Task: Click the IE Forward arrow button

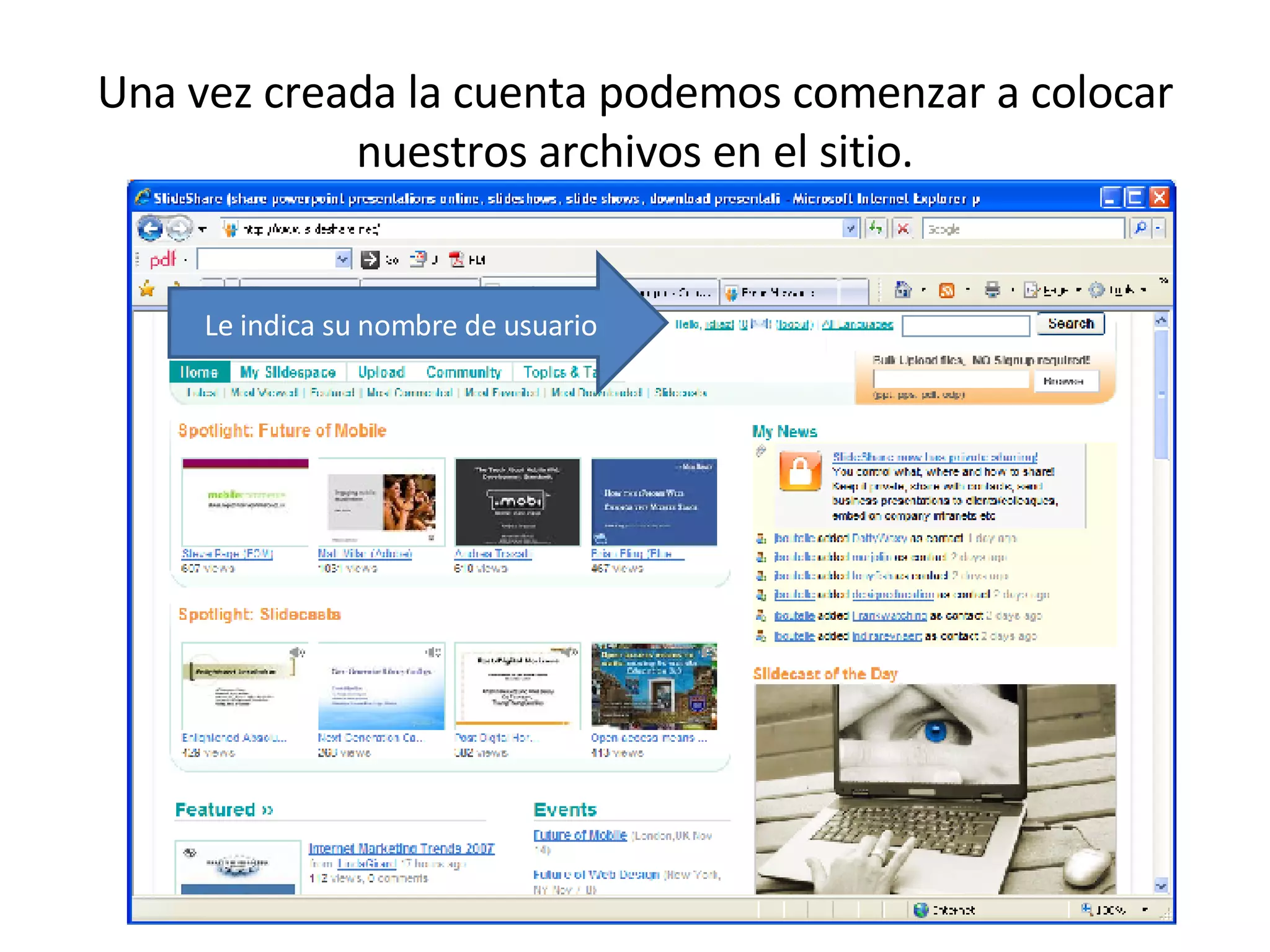Action: [x=180, y=229]
